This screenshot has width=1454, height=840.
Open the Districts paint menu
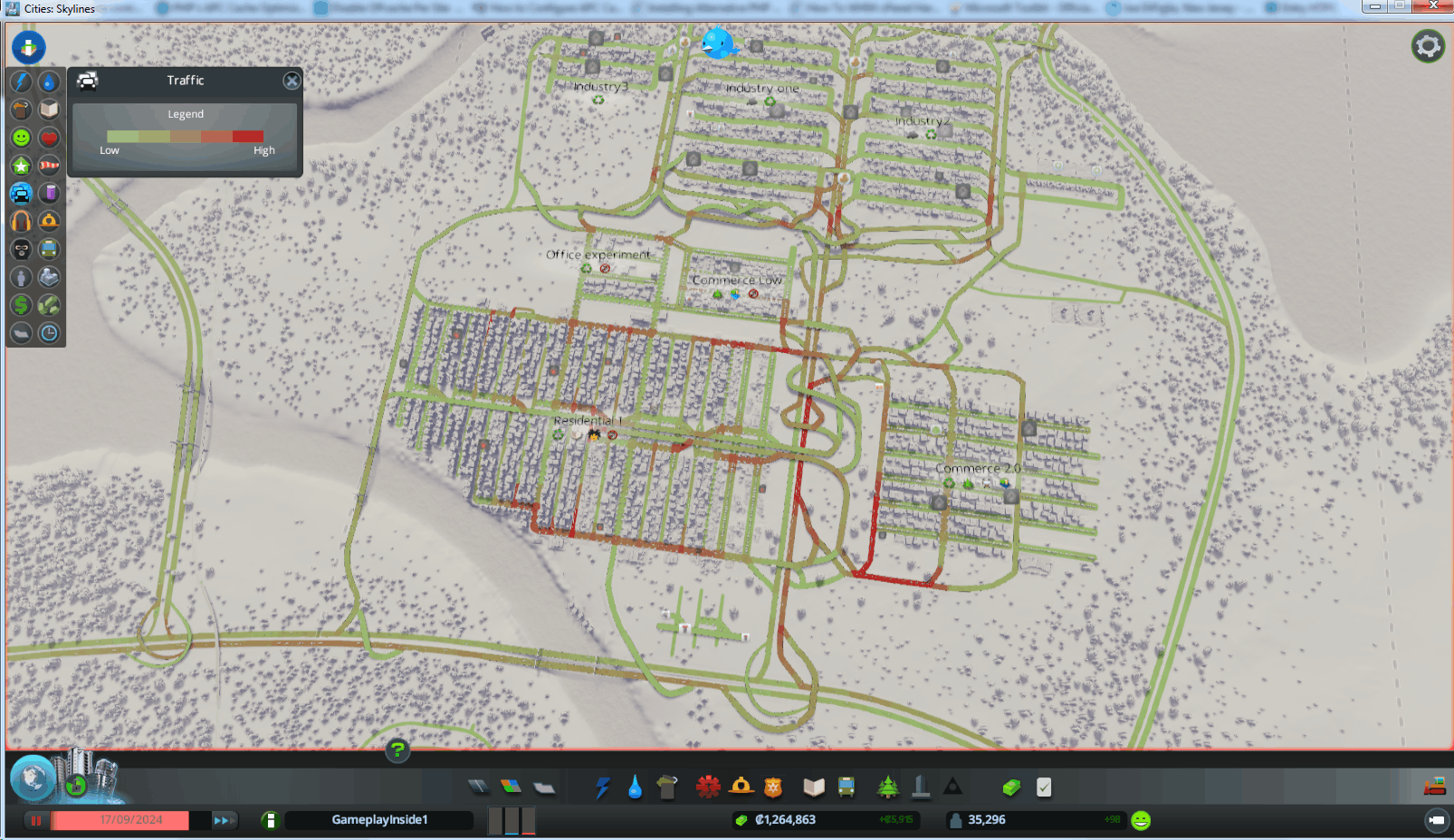tap(544, 787)
